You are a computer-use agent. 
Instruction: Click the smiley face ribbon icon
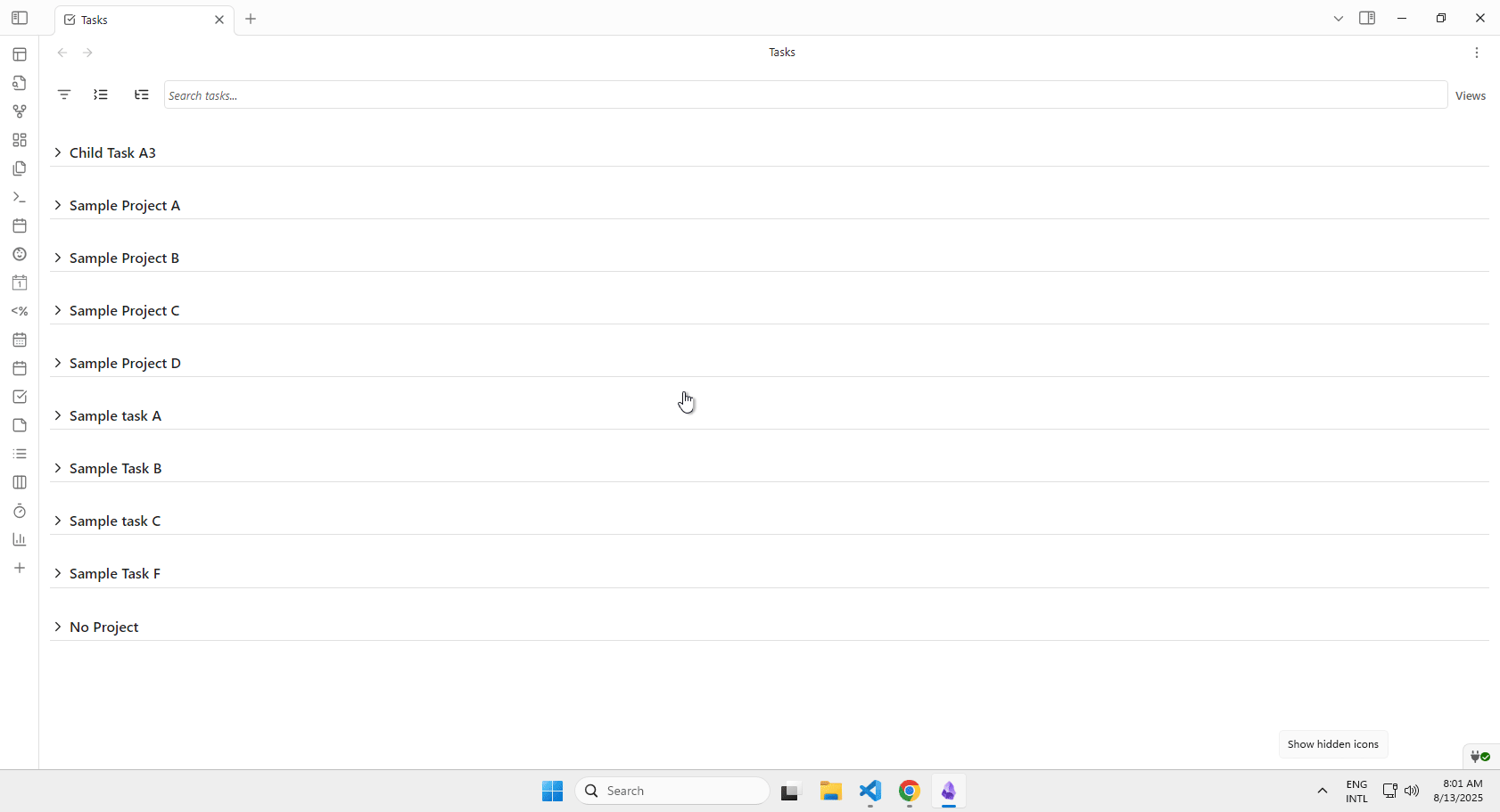coord(20,254)
